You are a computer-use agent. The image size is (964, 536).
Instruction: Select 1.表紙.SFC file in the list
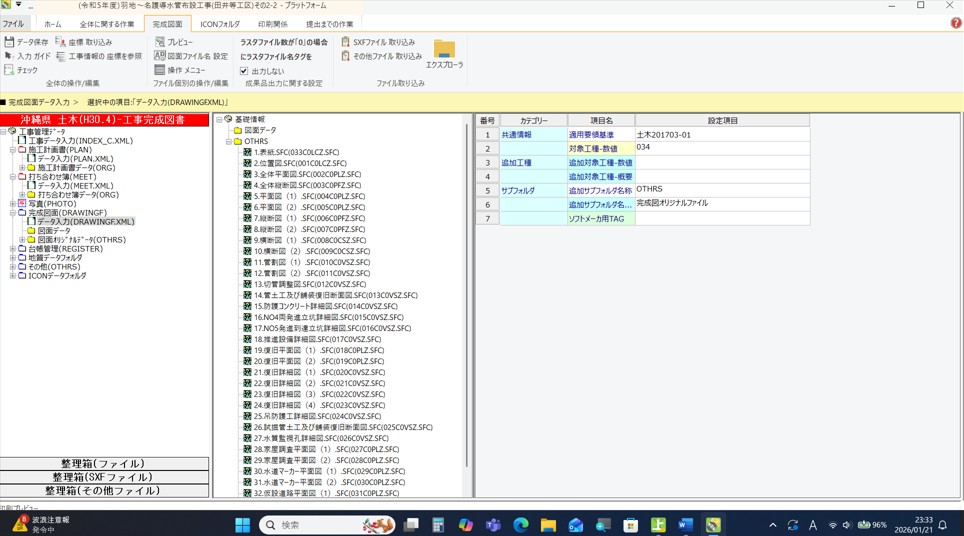296,153
